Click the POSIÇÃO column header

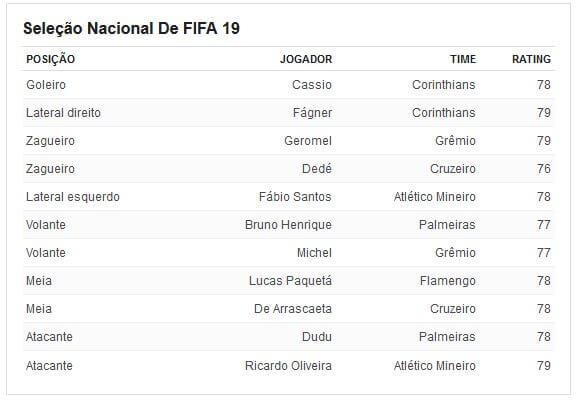click(50, 59)
